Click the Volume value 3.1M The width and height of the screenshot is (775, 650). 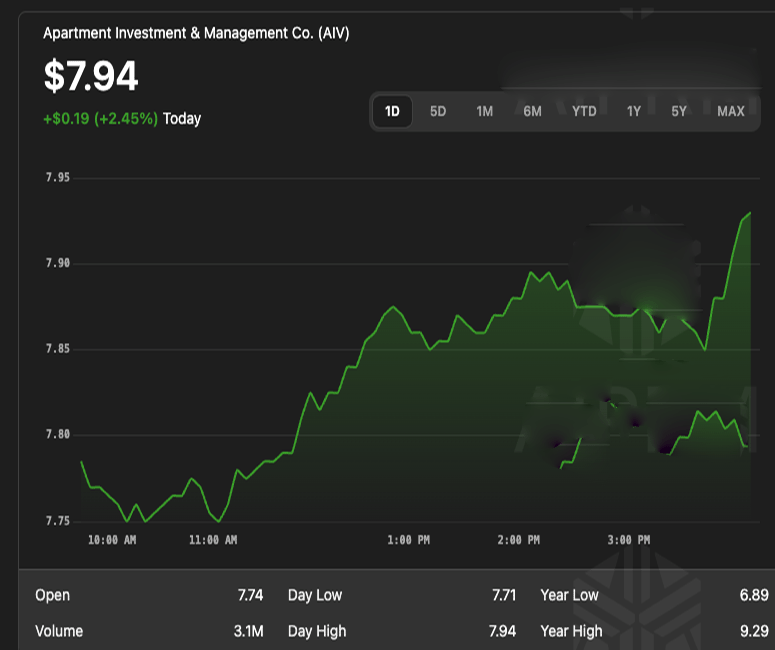click(249, 631)
